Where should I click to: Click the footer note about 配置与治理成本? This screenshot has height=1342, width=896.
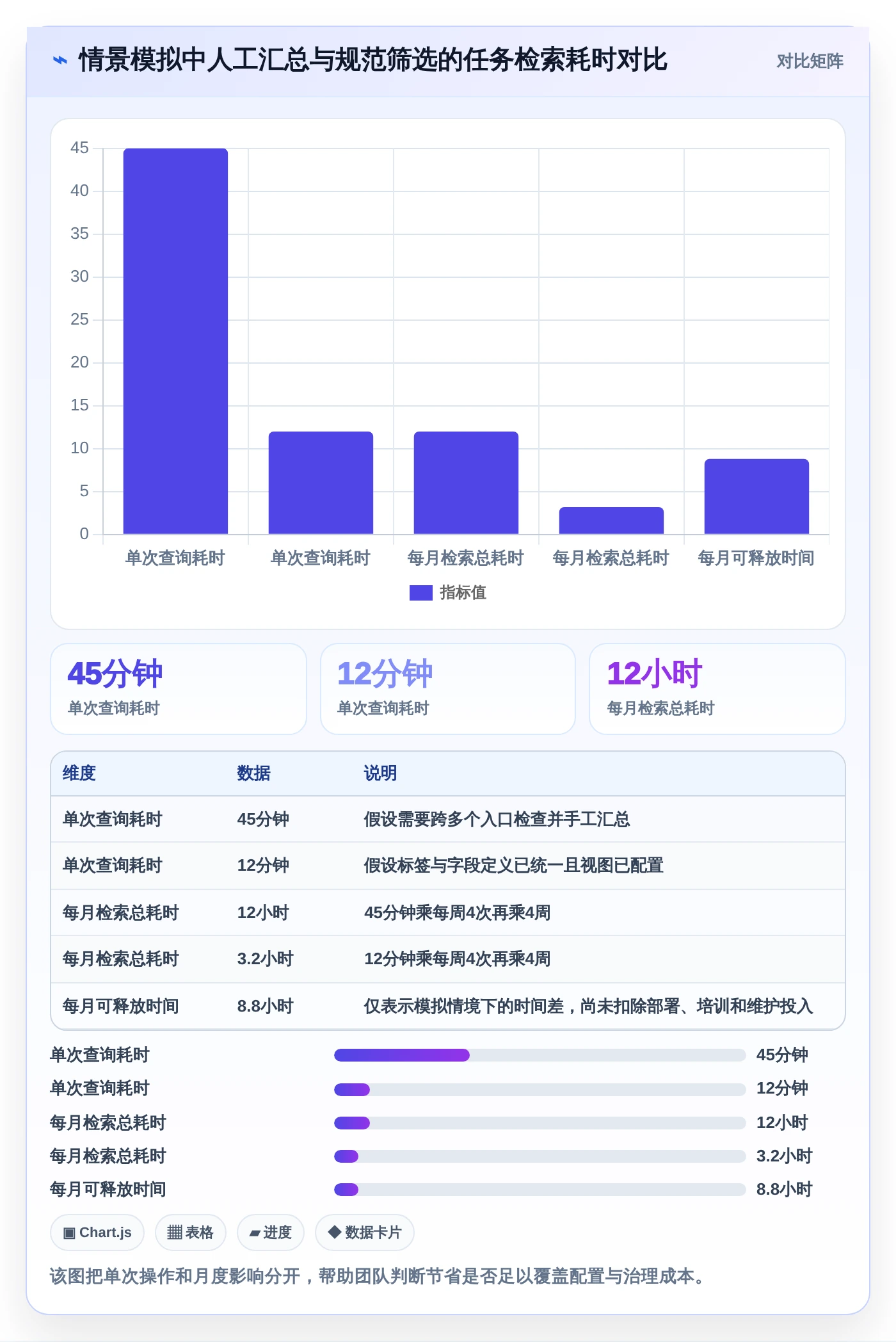(x=379, y=1277)
